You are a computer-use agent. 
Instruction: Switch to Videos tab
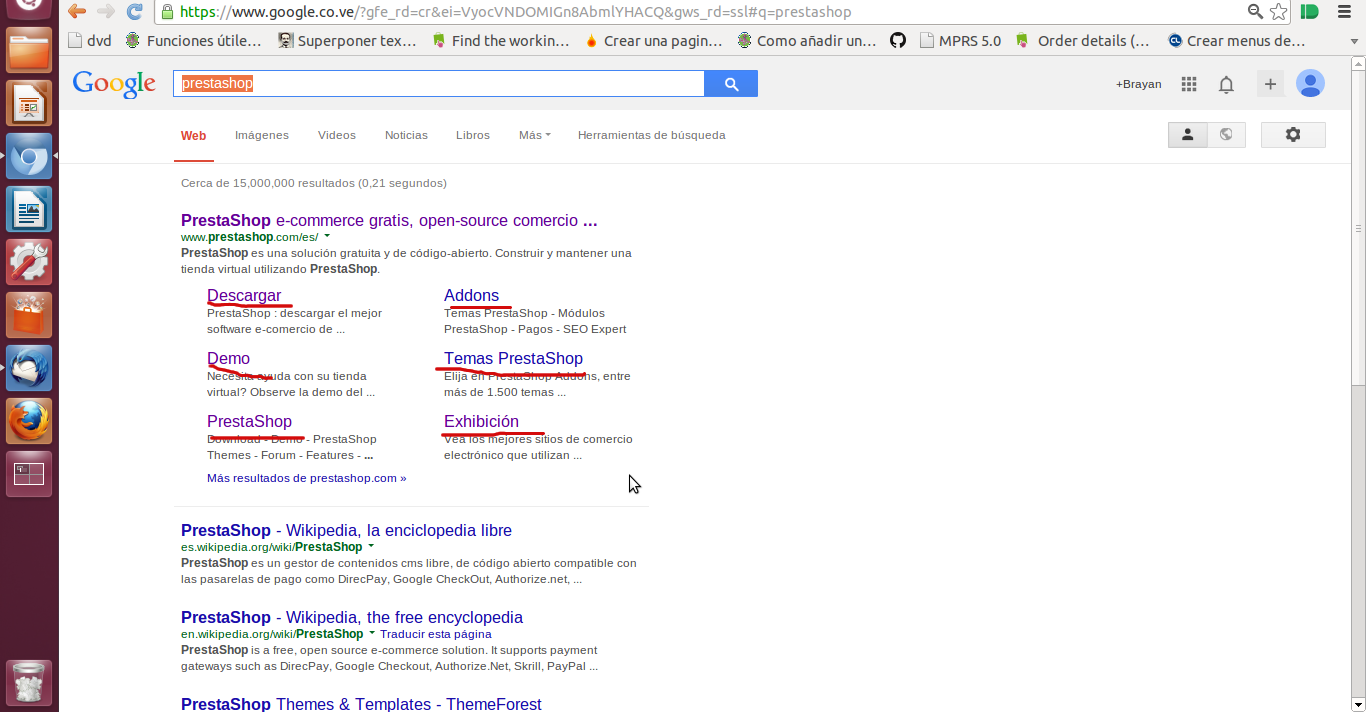click(337, 135)
